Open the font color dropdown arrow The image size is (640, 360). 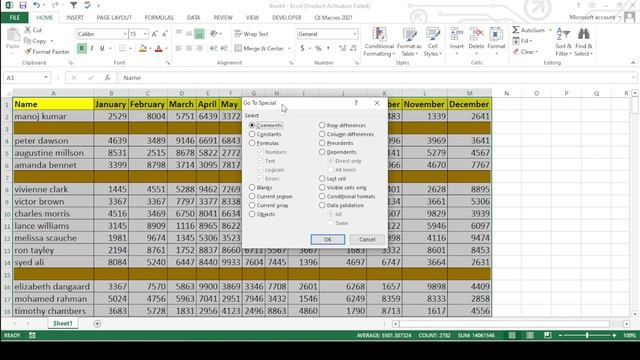point(166,48)
